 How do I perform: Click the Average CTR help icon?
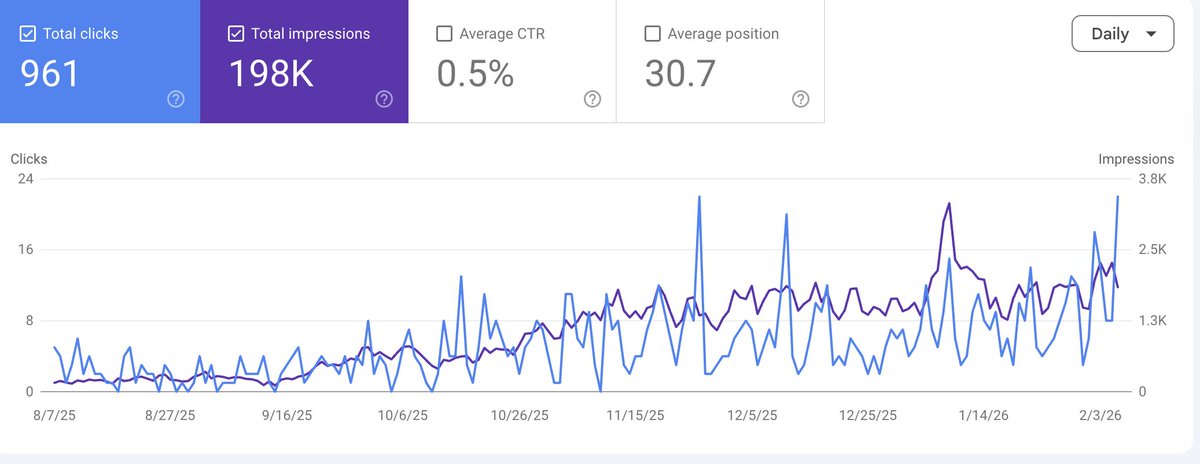[x=592, y=99]
